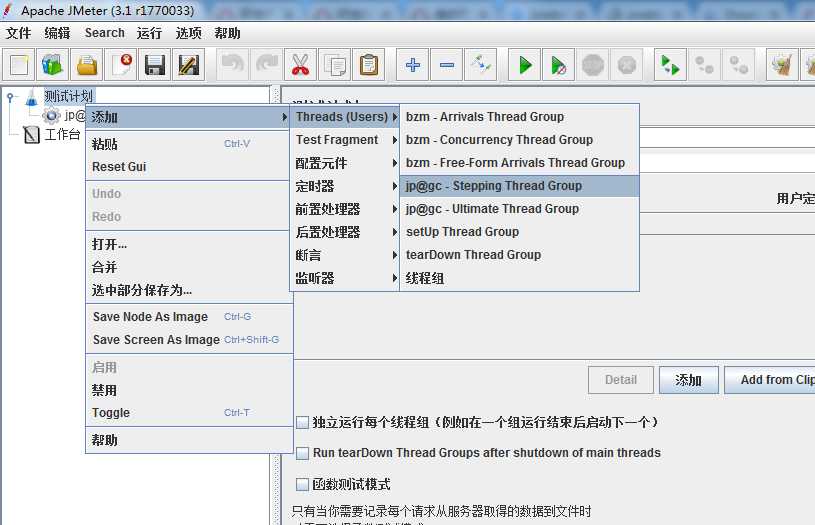Click the Cut scissors icon
Image resolution: width=815 pixels, height=525 pixels.
[x=300, y=65]
